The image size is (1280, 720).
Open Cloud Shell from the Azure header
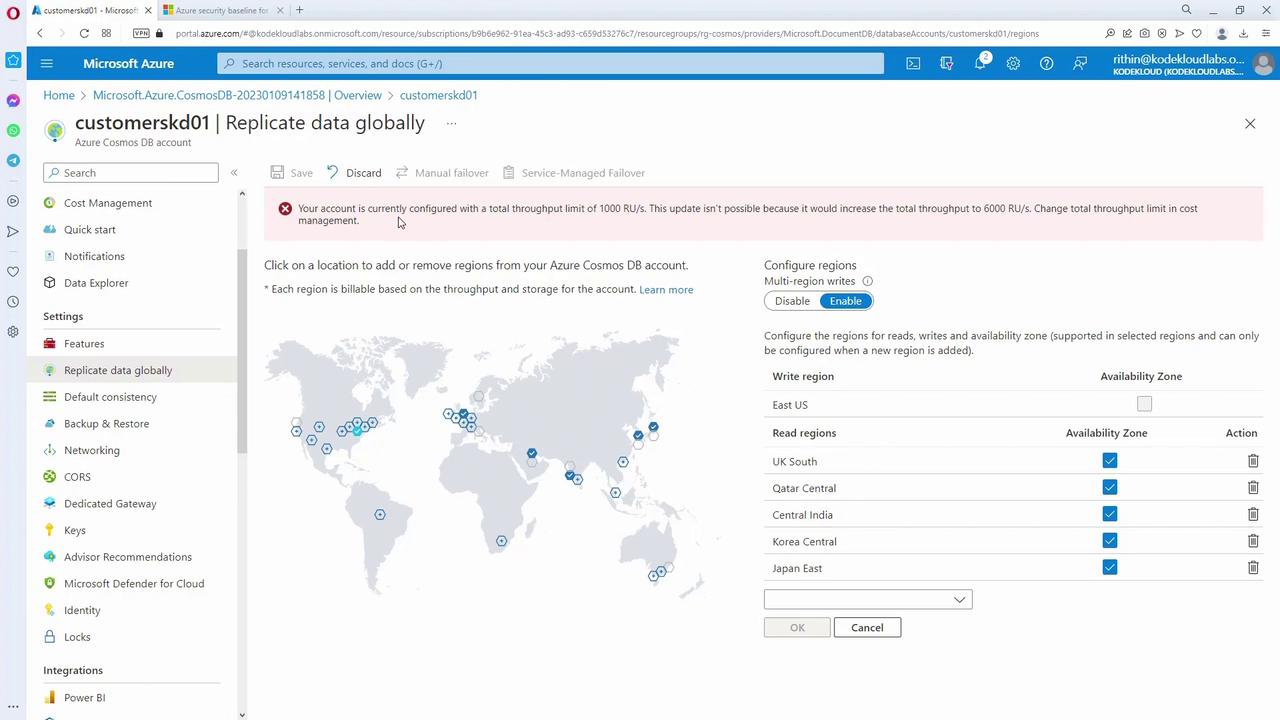tap(913, 63)
